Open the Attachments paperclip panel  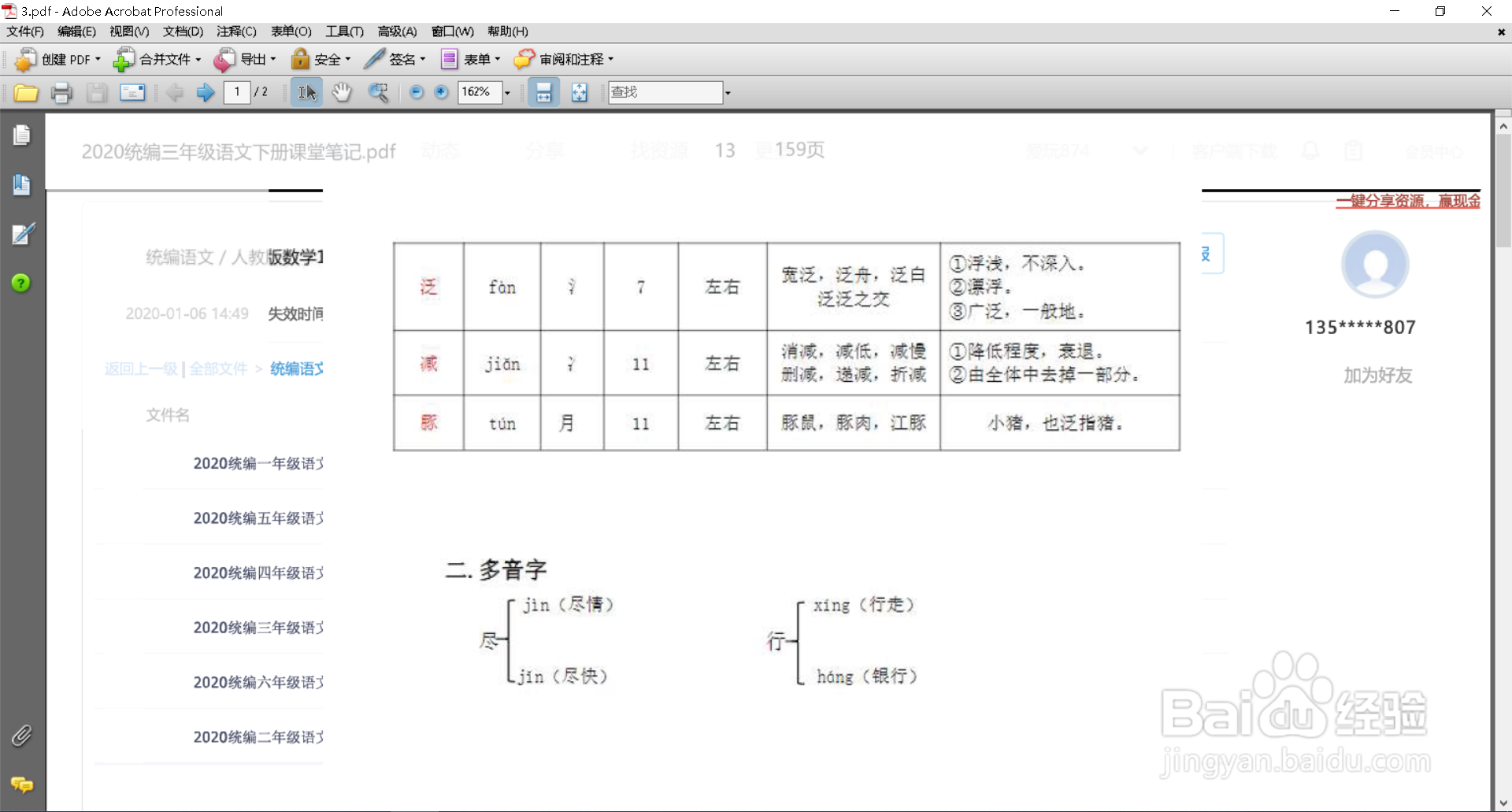pos(21,736)
